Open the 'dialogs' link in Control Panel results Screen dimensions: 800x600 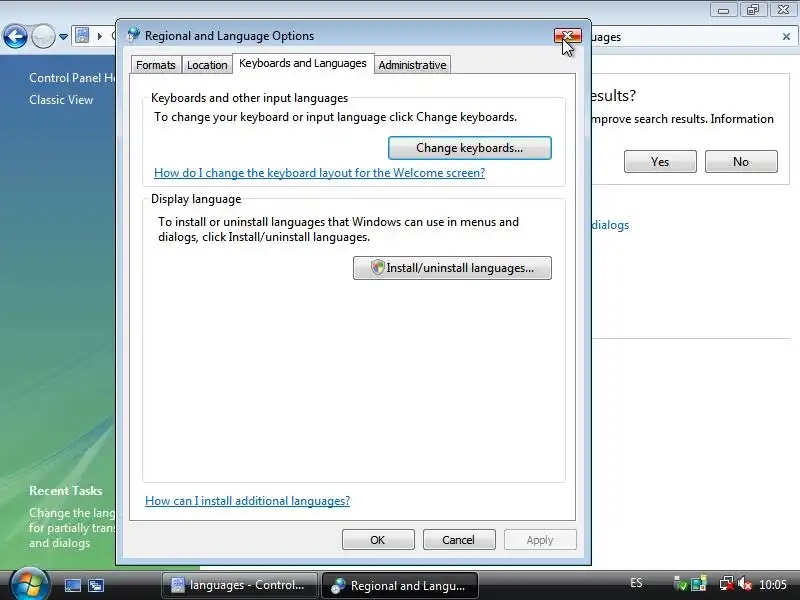[x=610, y=225]
